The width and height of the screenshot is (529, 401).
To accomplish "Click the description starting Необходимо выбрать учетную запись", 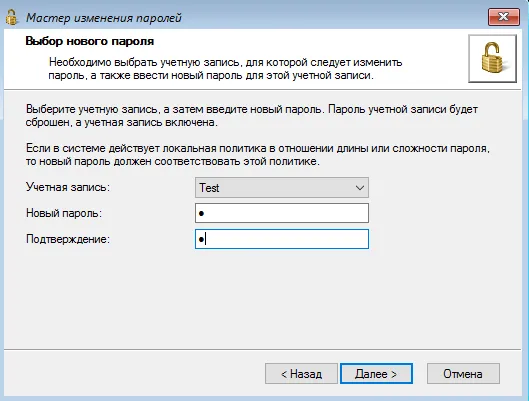I will (225, 69).
